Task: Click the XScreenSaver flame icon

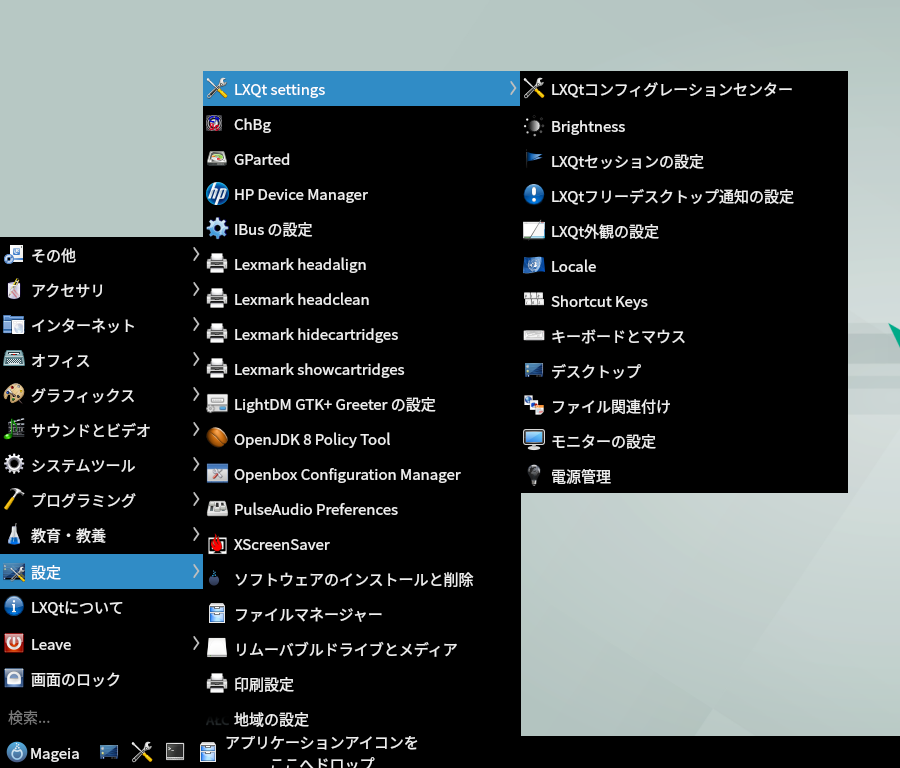Action: pos(217,544)
